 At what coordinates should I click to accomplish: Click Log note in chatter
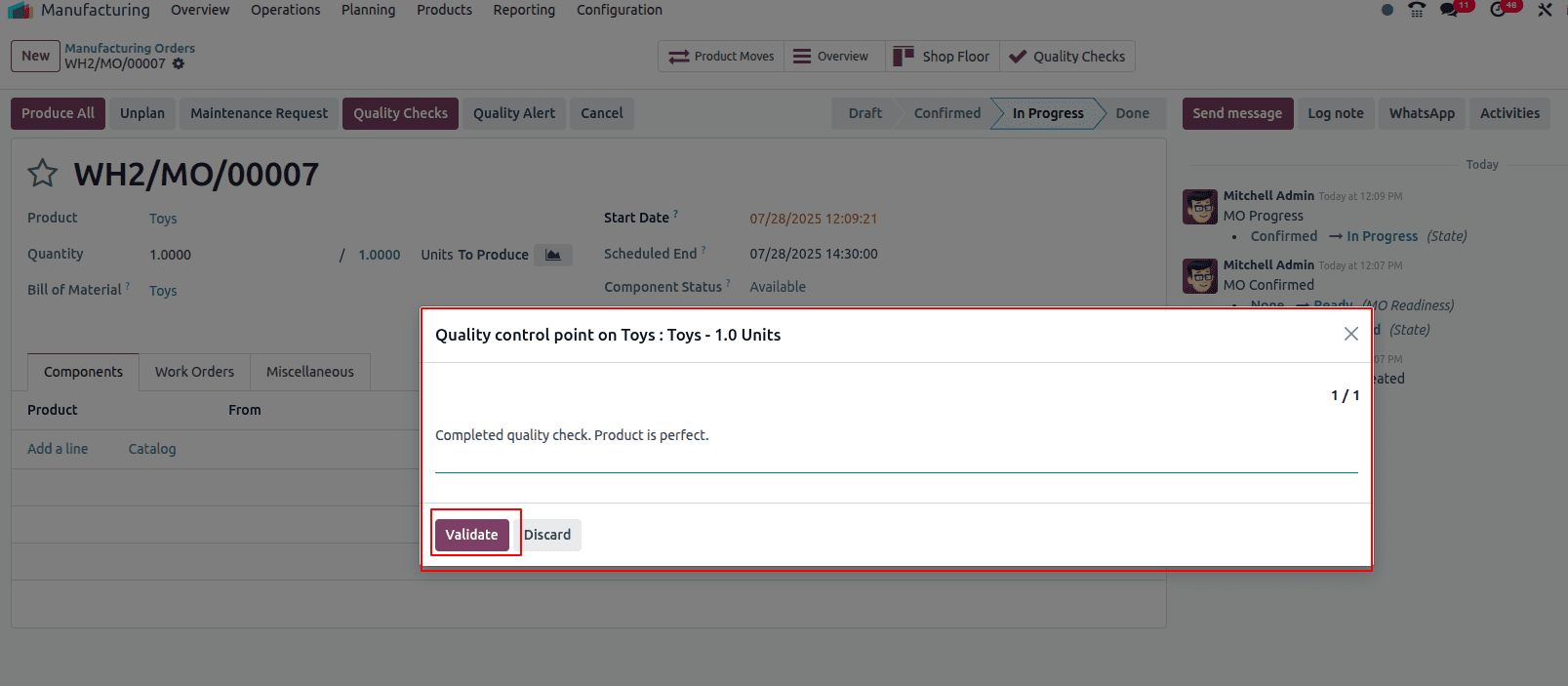pos(1336,113)
